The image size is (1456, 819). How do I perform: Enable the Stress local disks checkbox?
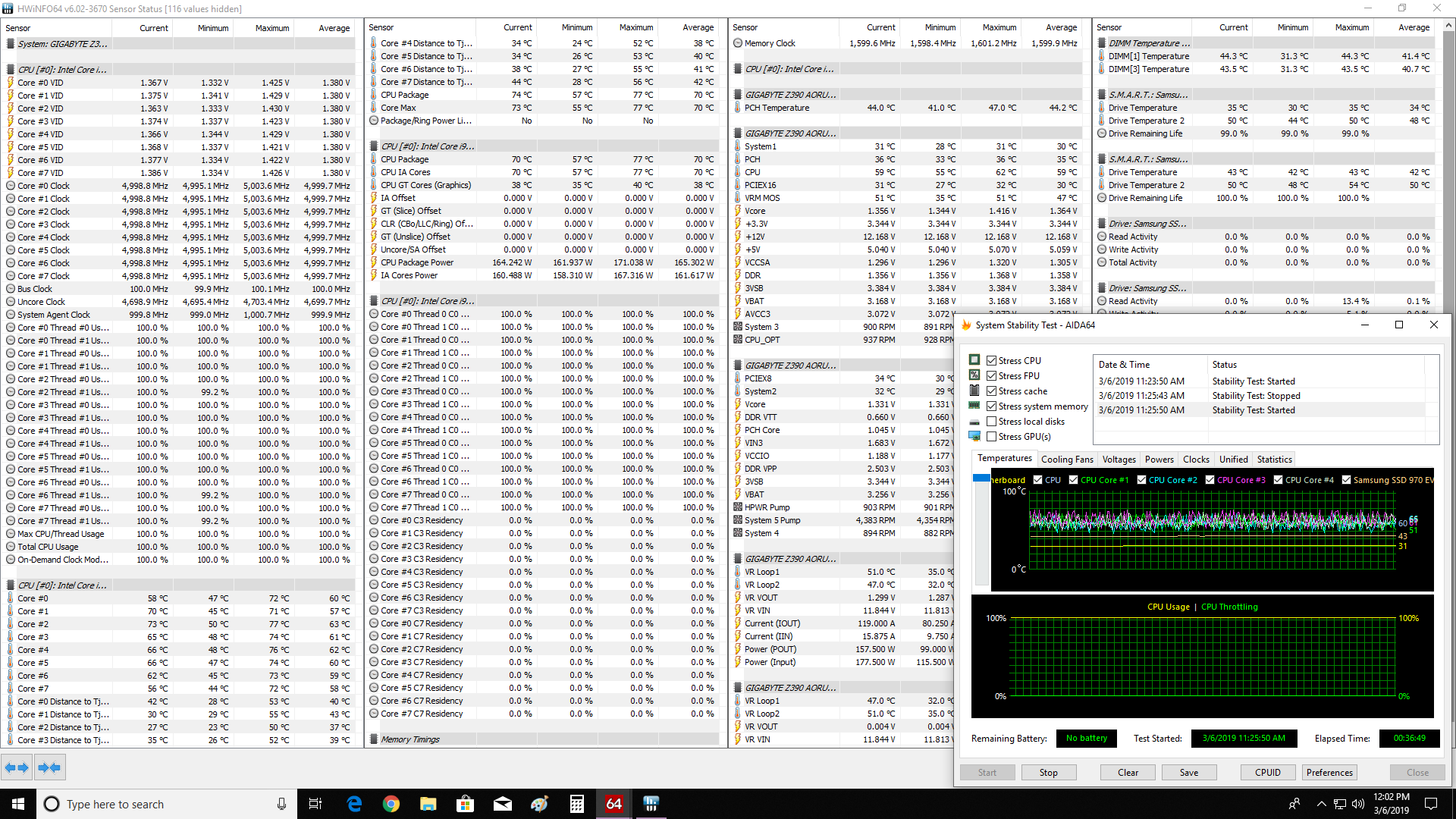tap(991, 422)
